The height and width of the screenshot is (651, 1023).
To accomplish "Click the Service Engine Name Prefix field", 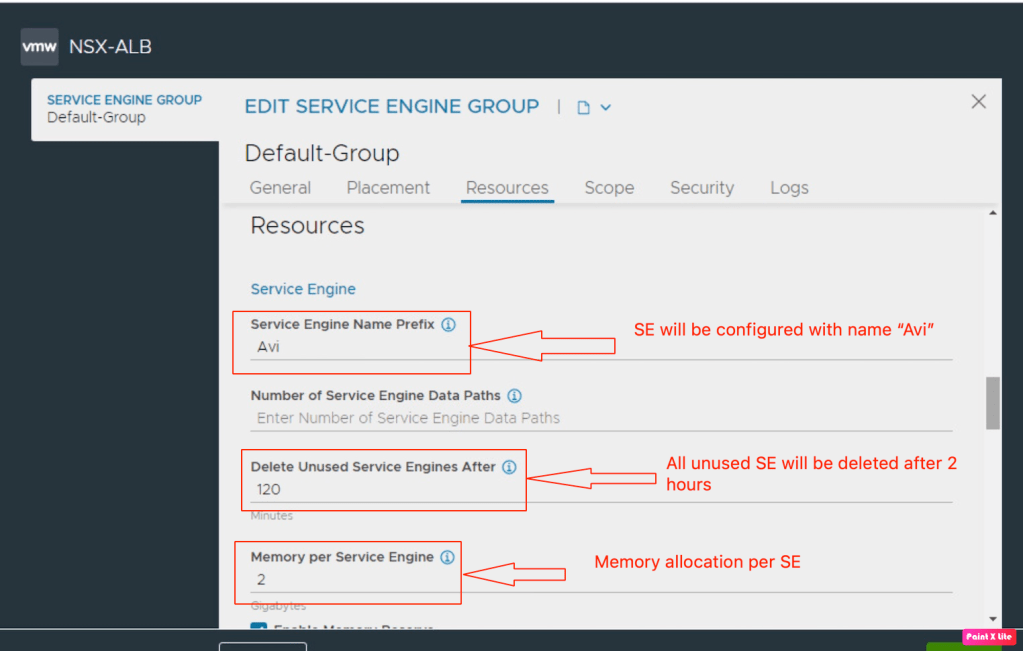I will pos(600,347).
